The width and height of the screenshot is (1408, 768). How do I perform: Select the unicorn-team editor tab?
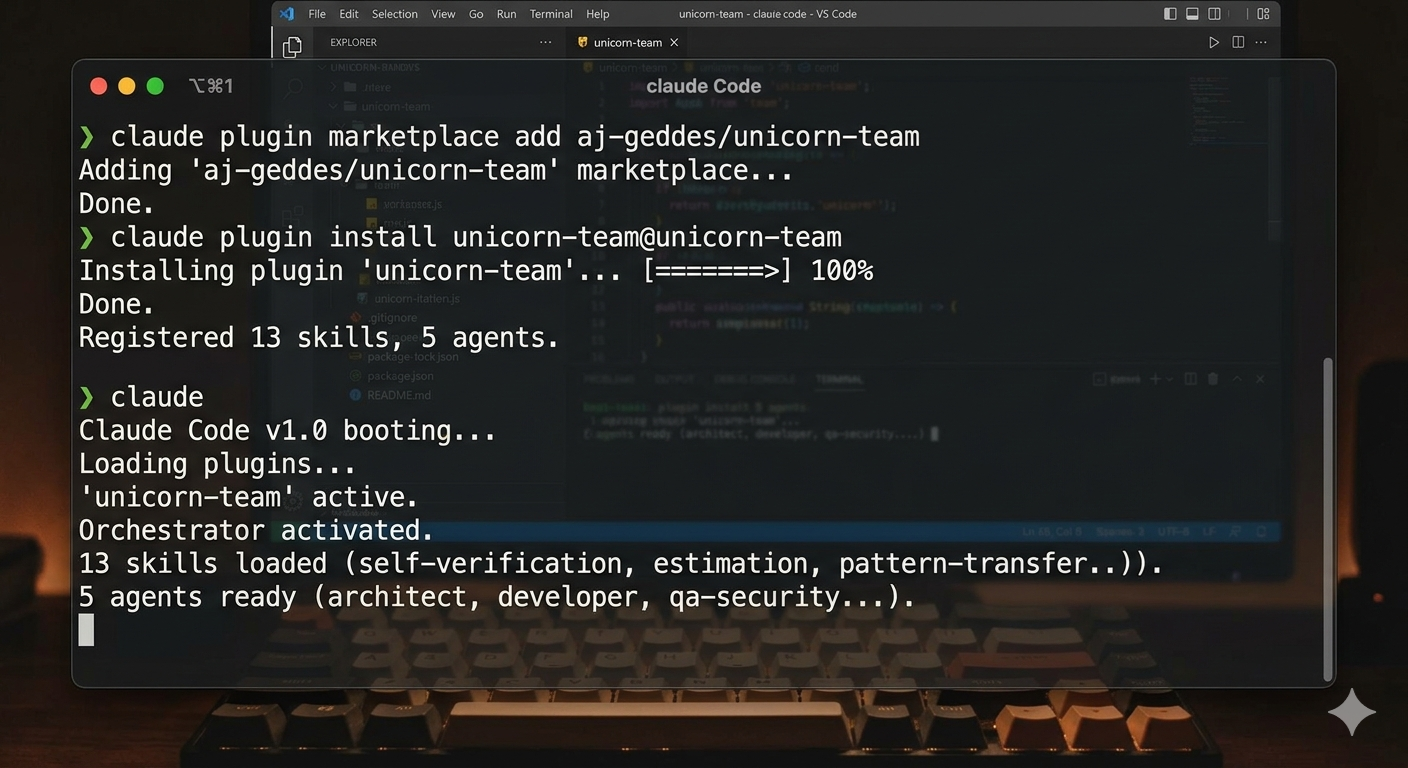(628, 43)
